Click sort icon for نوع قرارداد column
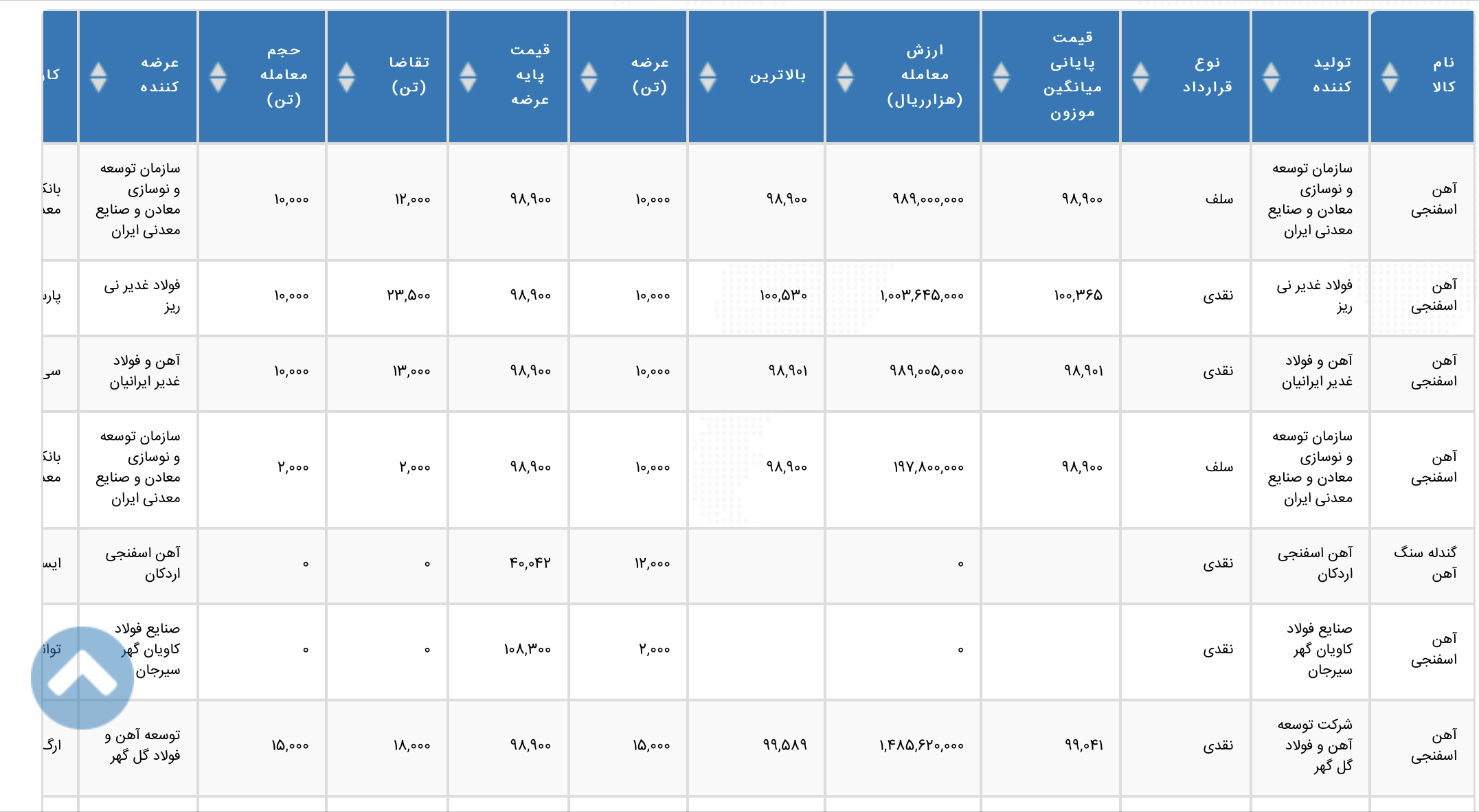The width and height of the screenshot is (1479, 812). [1140, 76]
